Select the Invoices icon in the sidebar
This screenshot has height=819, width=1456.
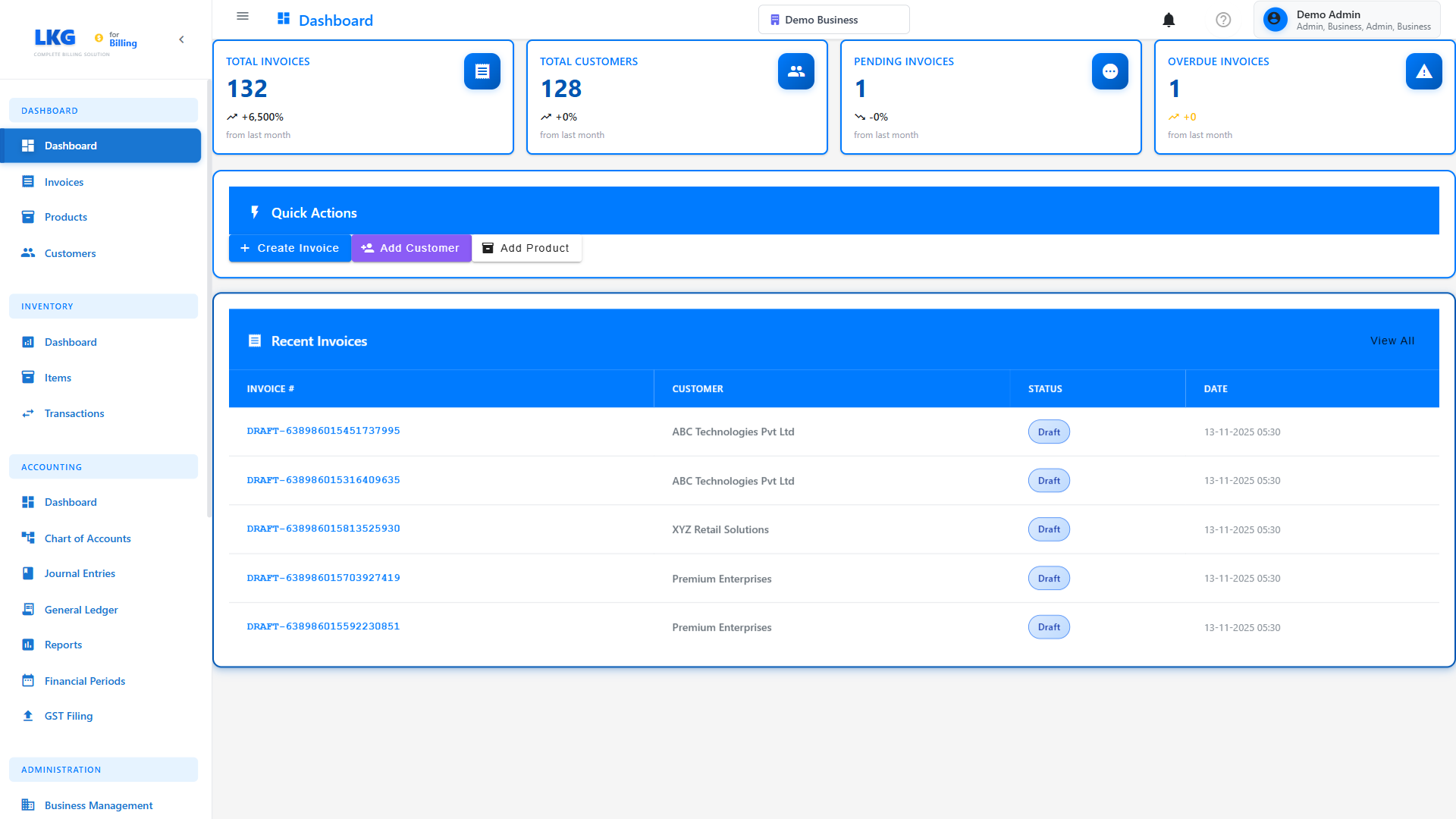point(28,182)
